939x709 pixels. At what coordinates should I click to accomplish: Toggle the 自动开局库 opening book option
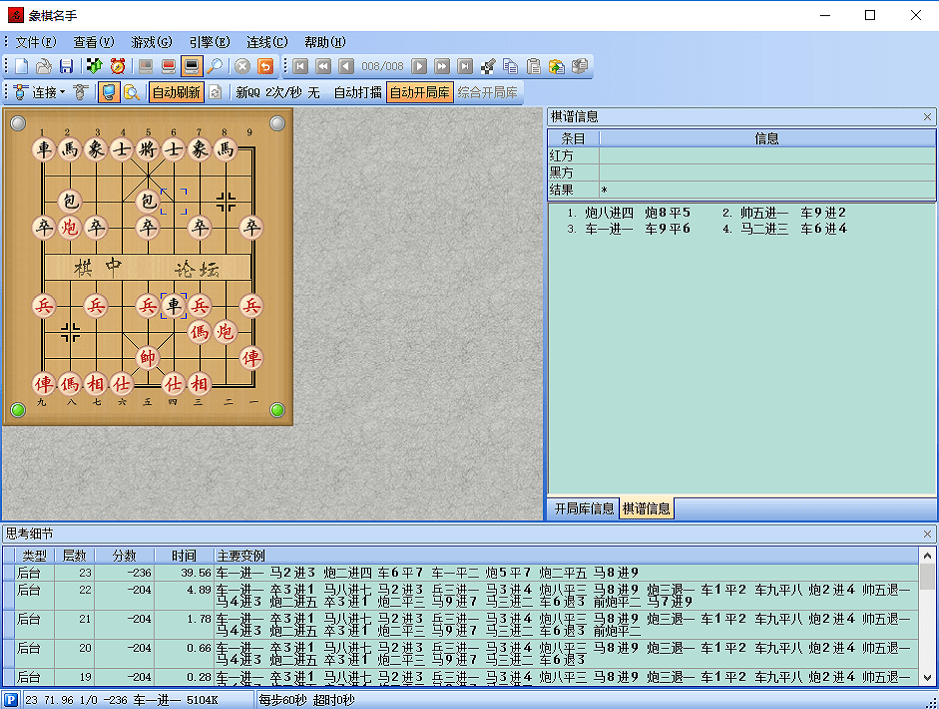(418, 92)
